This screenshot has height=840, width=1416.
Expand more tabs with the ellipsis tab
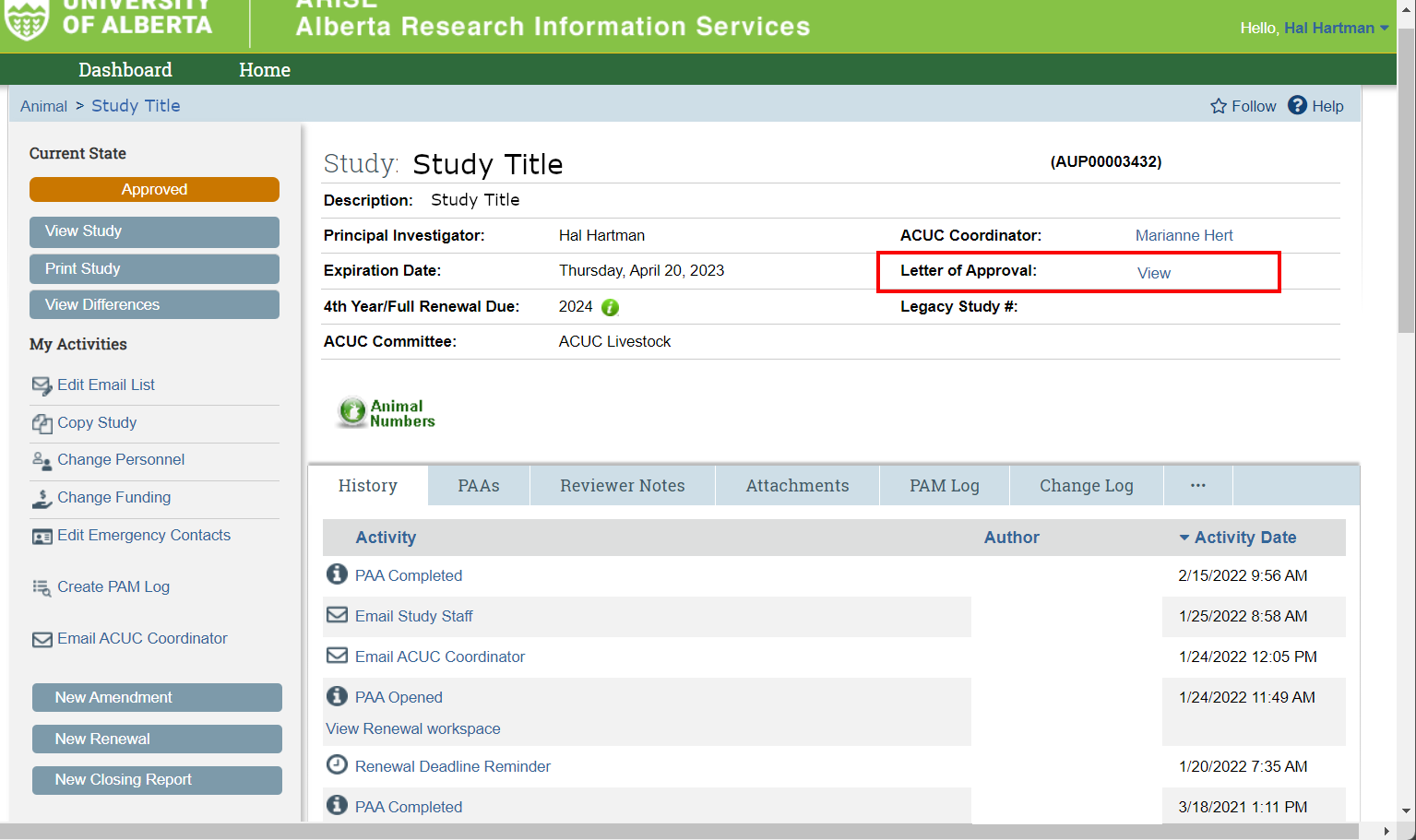click(1197, 485)
